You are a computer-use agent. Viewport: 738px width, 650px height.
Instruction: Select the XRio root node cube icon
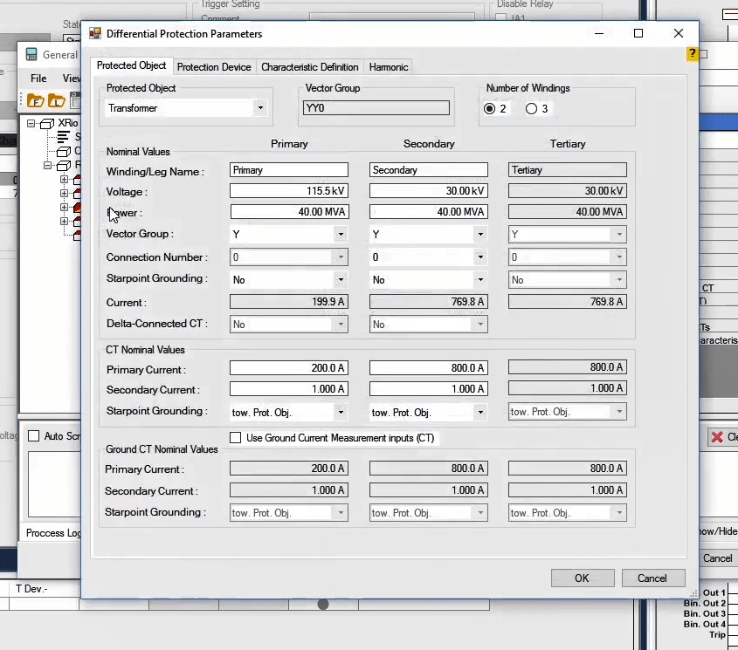point(46,124)
